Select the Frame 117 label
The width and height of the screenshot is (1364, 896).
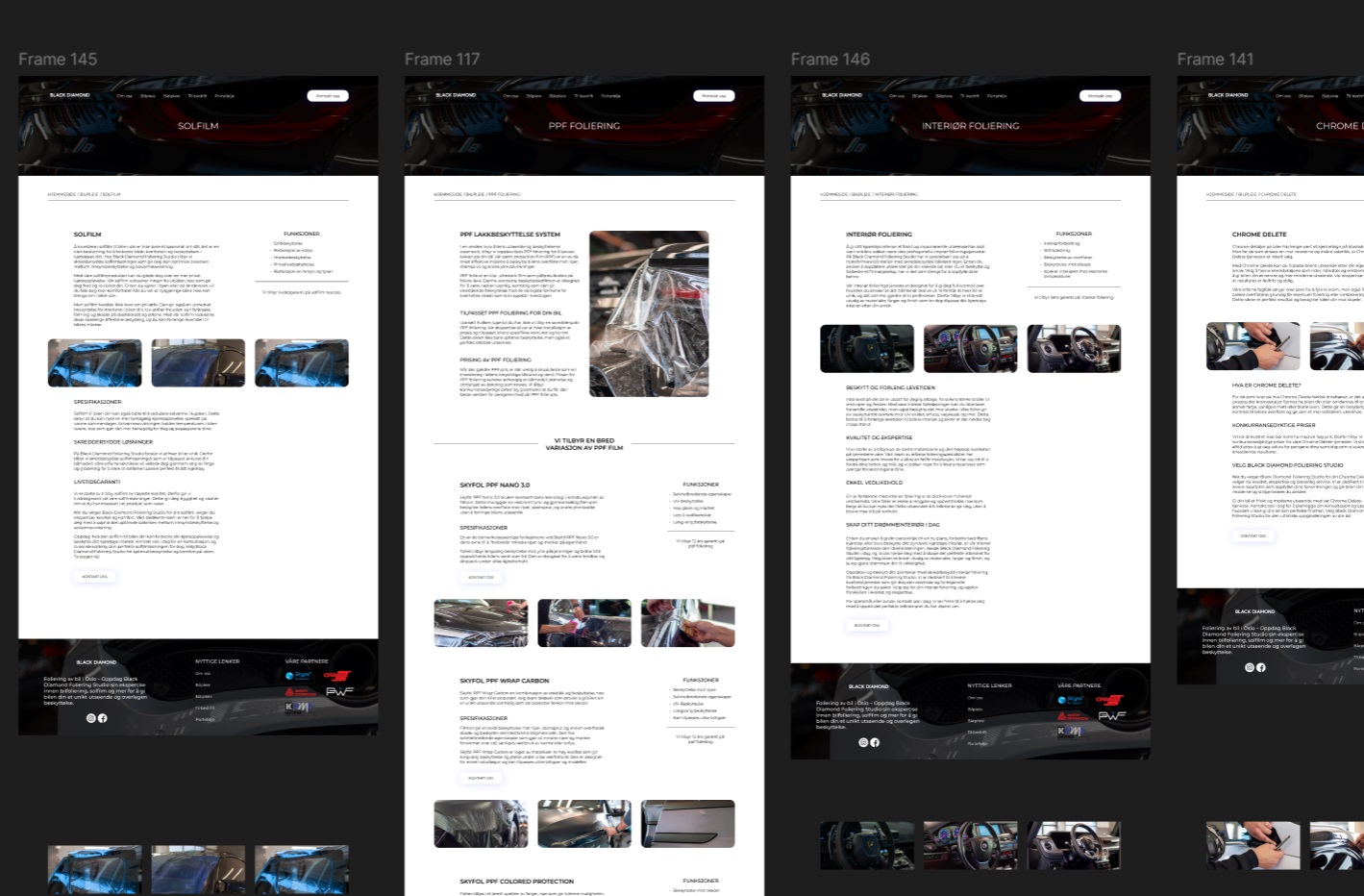point(442,60)
